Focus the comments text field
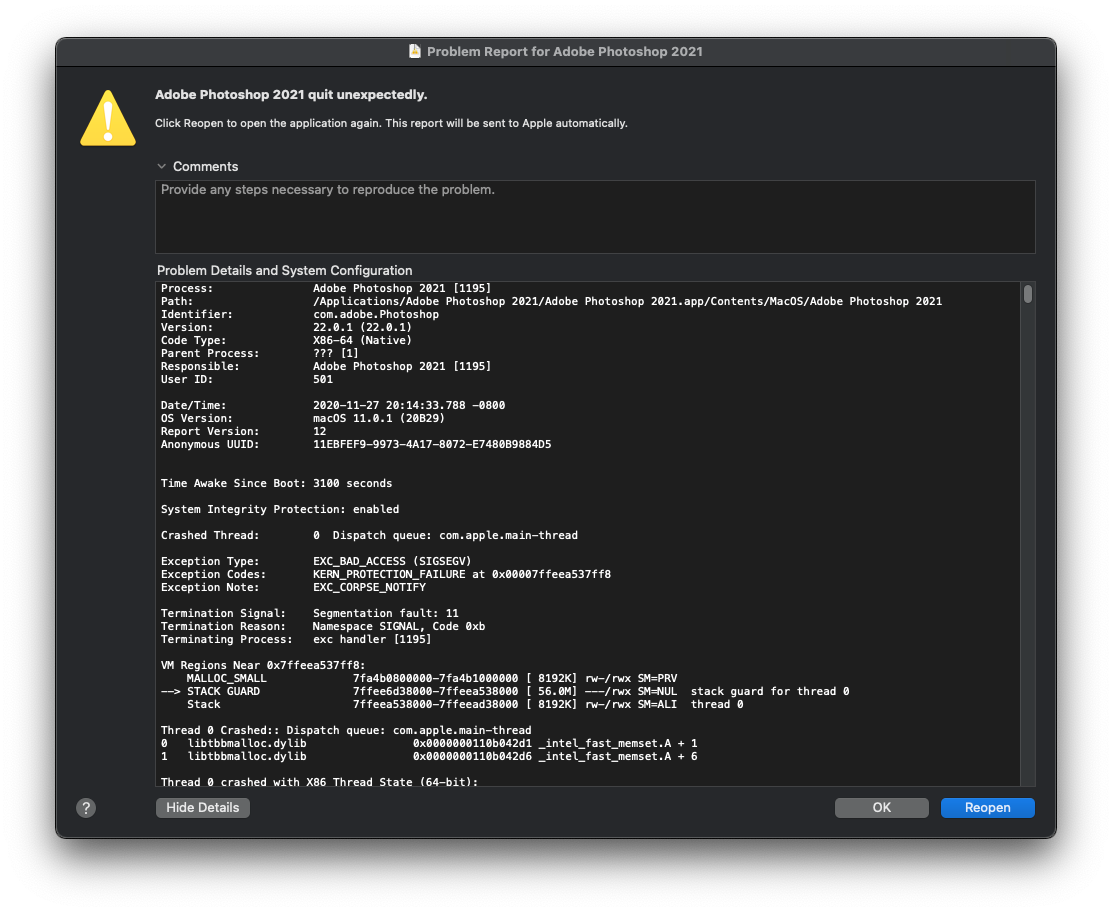This screenshot has height=912, width=1112. point(595,216)
